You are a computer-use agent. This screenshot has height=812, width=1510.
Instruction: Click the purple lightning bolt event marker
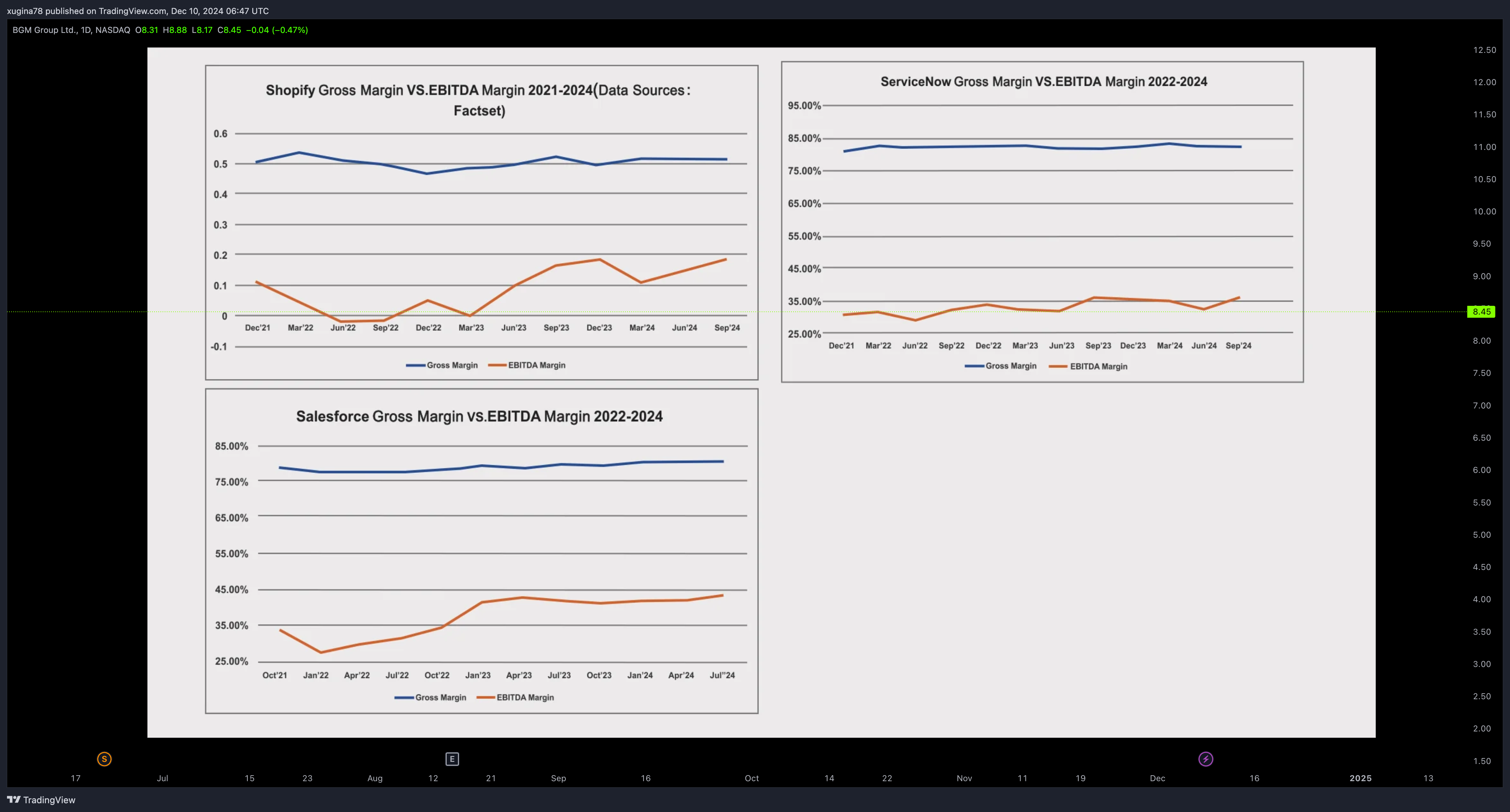[x=1206, y=759]
